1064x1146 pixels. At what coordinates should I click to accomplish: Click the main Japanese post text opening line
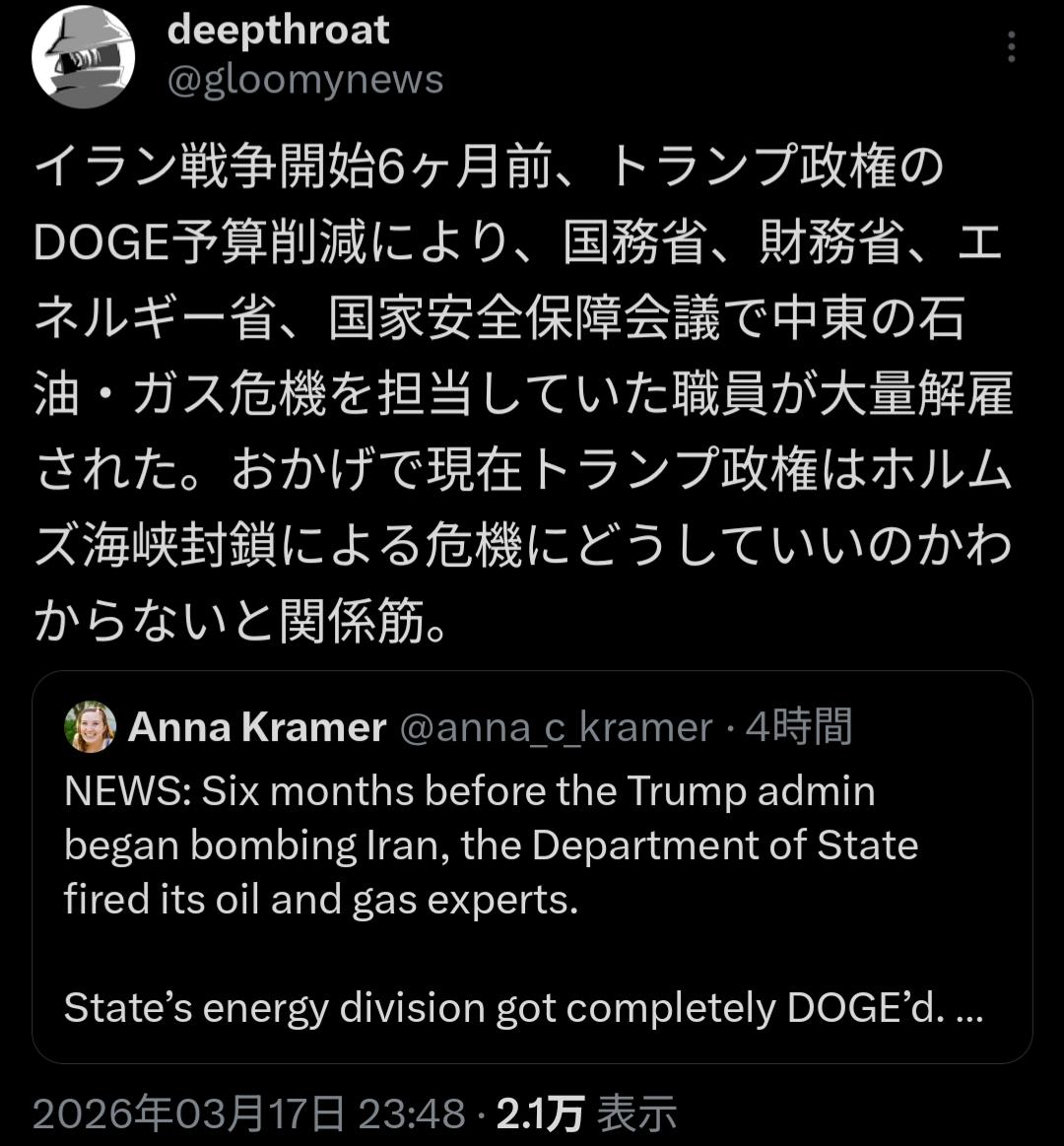point(489,169)
